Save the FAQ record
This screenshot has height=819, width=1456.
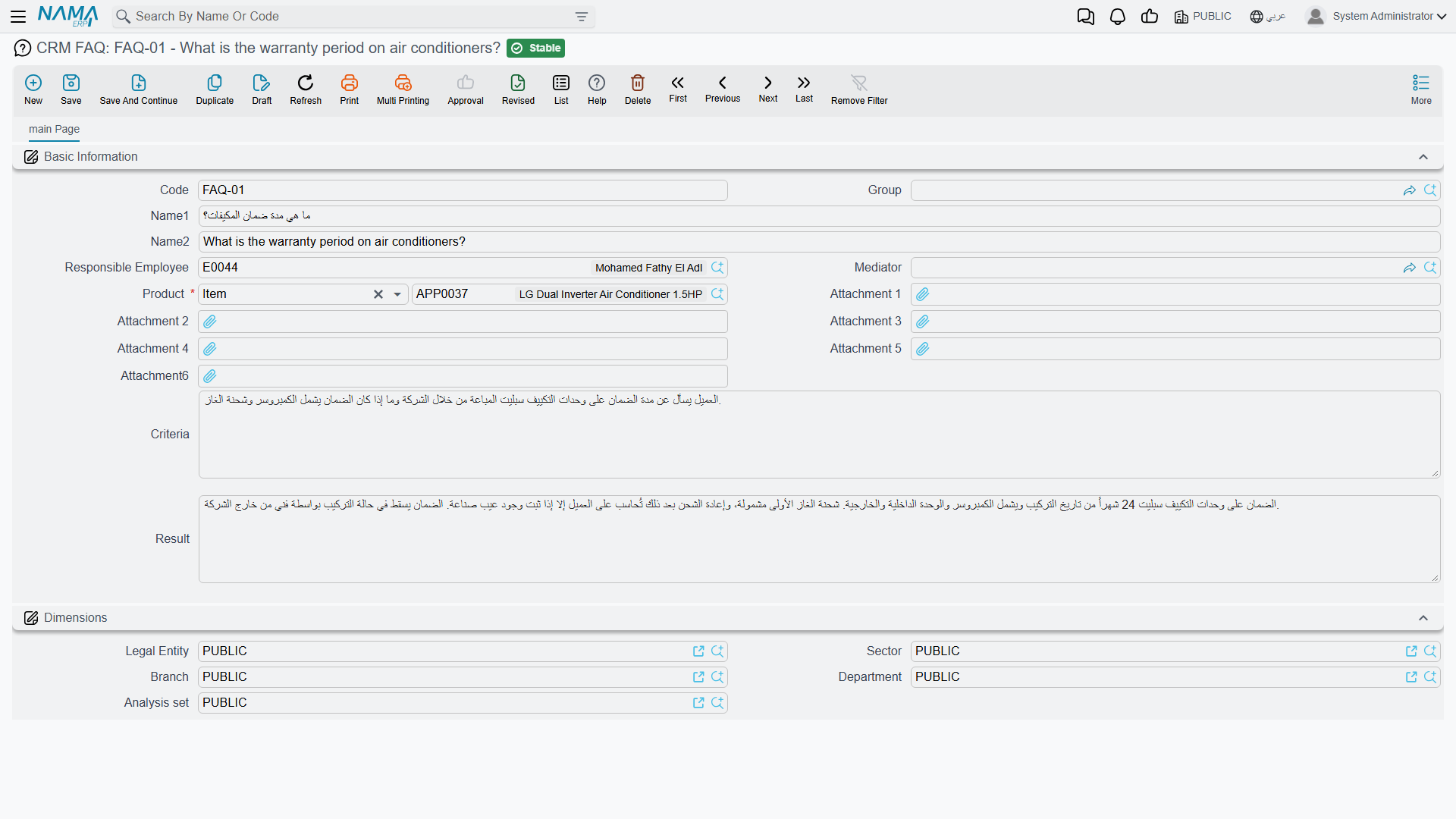(x=71, y=89)
